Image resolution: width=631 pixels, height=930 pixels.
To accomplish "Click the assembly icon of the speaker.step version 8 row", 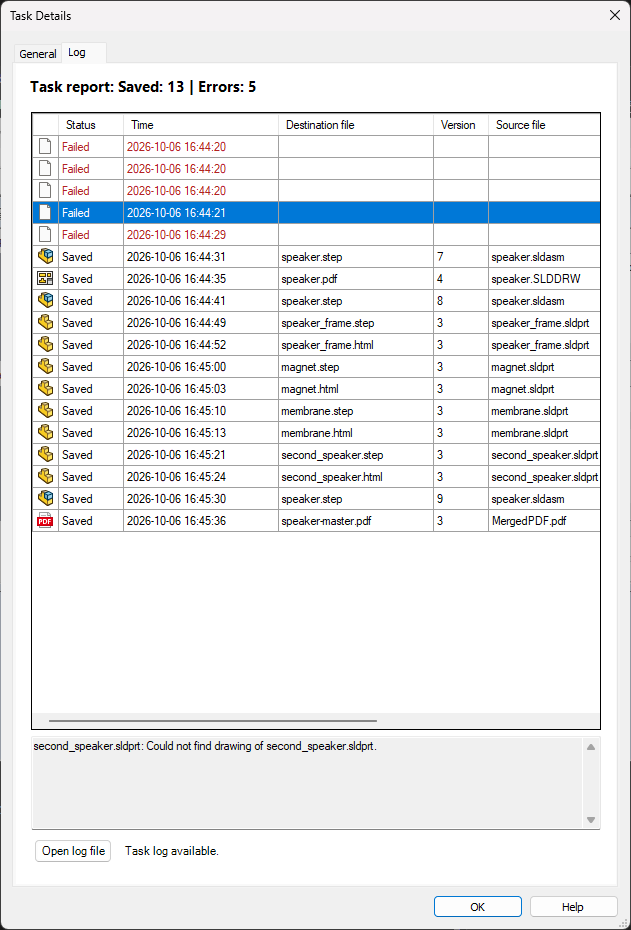I will 45,300.
